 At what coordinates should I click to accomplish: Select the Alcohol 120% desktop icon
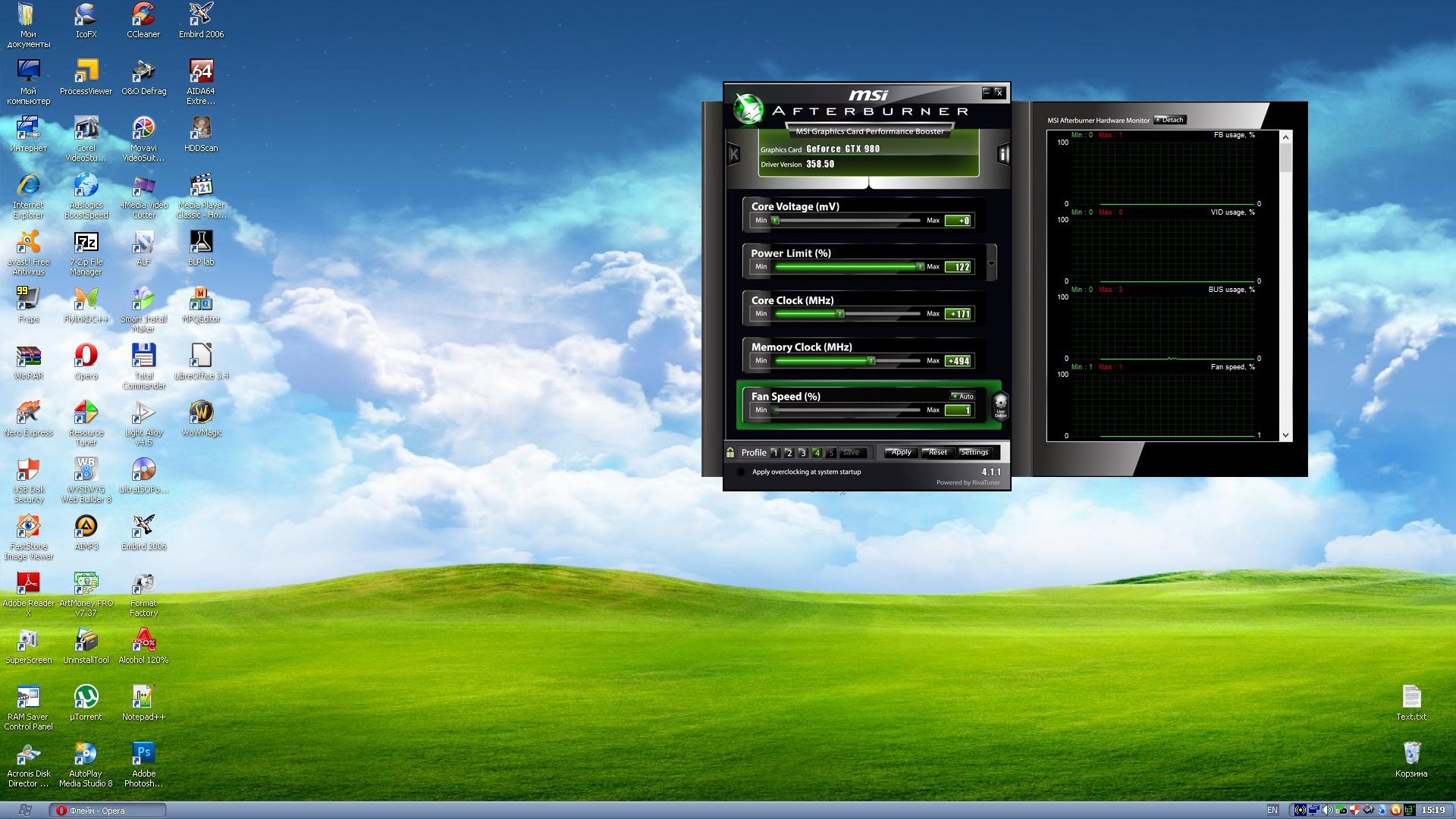coord(143,646)
